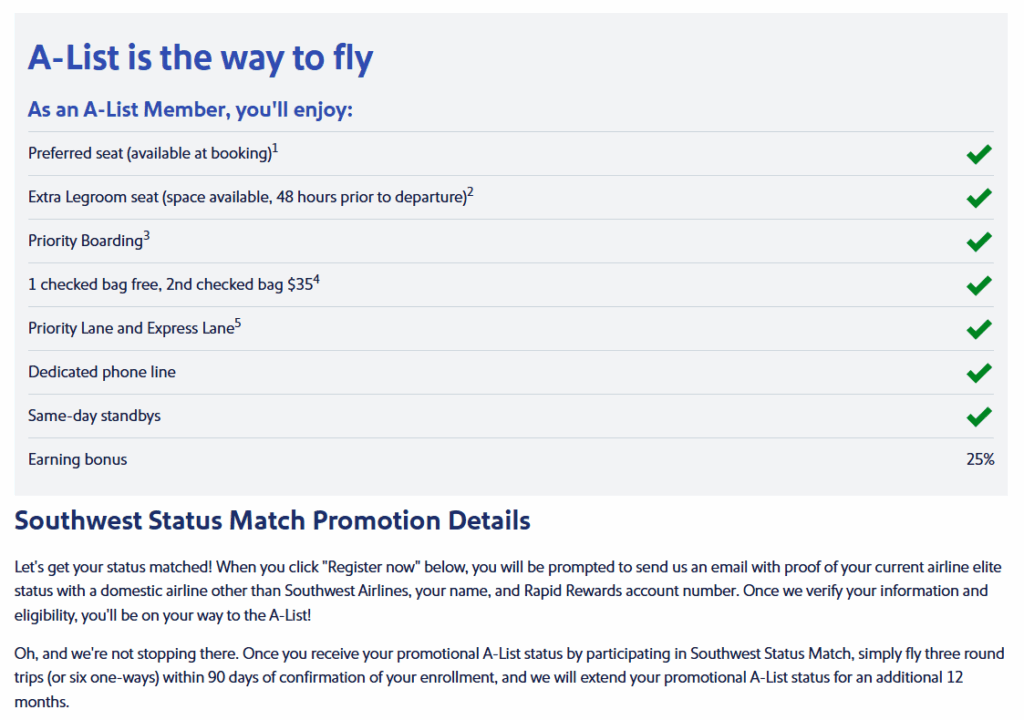Click the Same-day standbys label text

94,416
